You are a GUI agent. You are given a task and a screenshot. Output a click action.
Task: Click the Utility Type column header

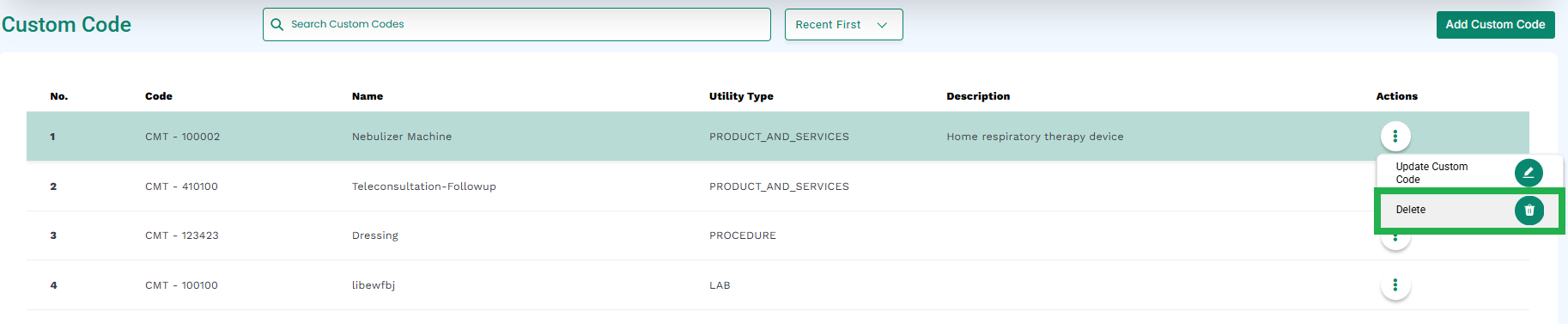[741, 96]
